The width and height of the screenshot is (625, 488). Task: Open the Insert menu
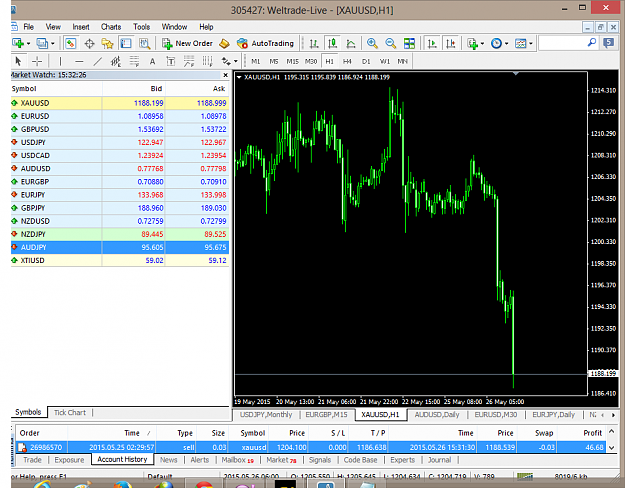coord(81,27)
